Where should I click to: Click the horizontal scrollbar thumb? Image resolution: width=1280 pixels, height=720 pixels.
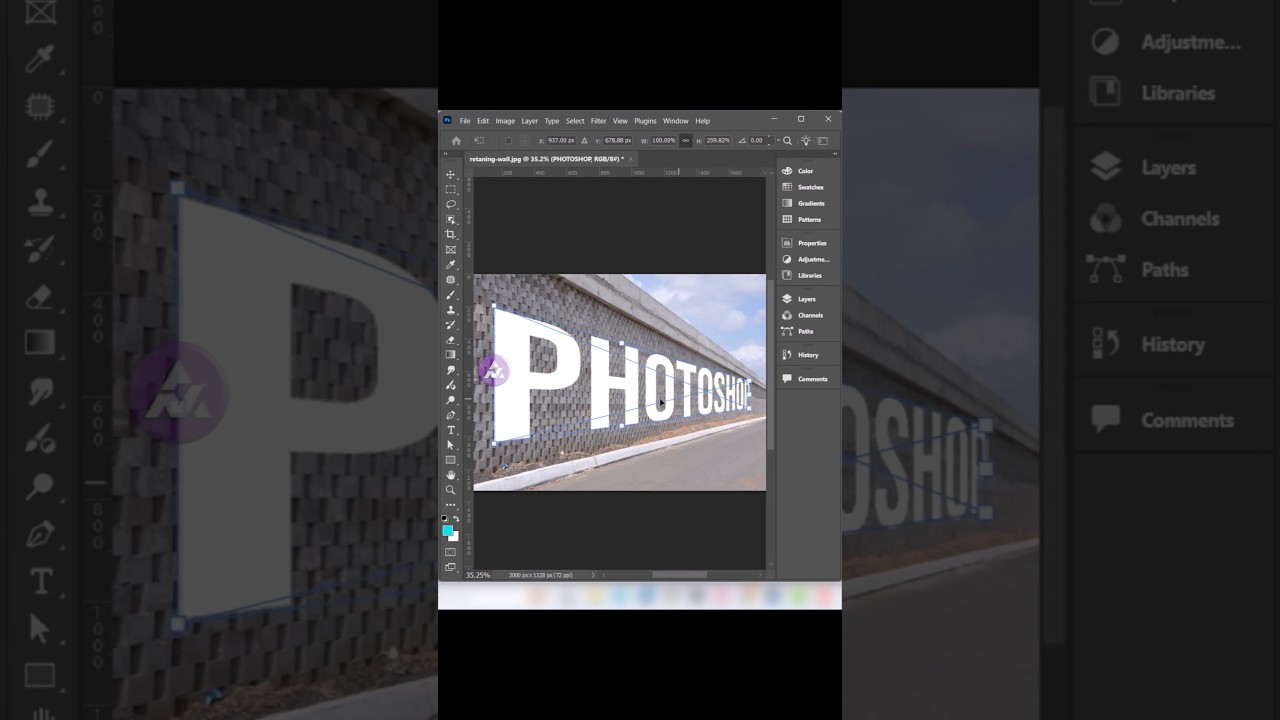pos(679,575)
